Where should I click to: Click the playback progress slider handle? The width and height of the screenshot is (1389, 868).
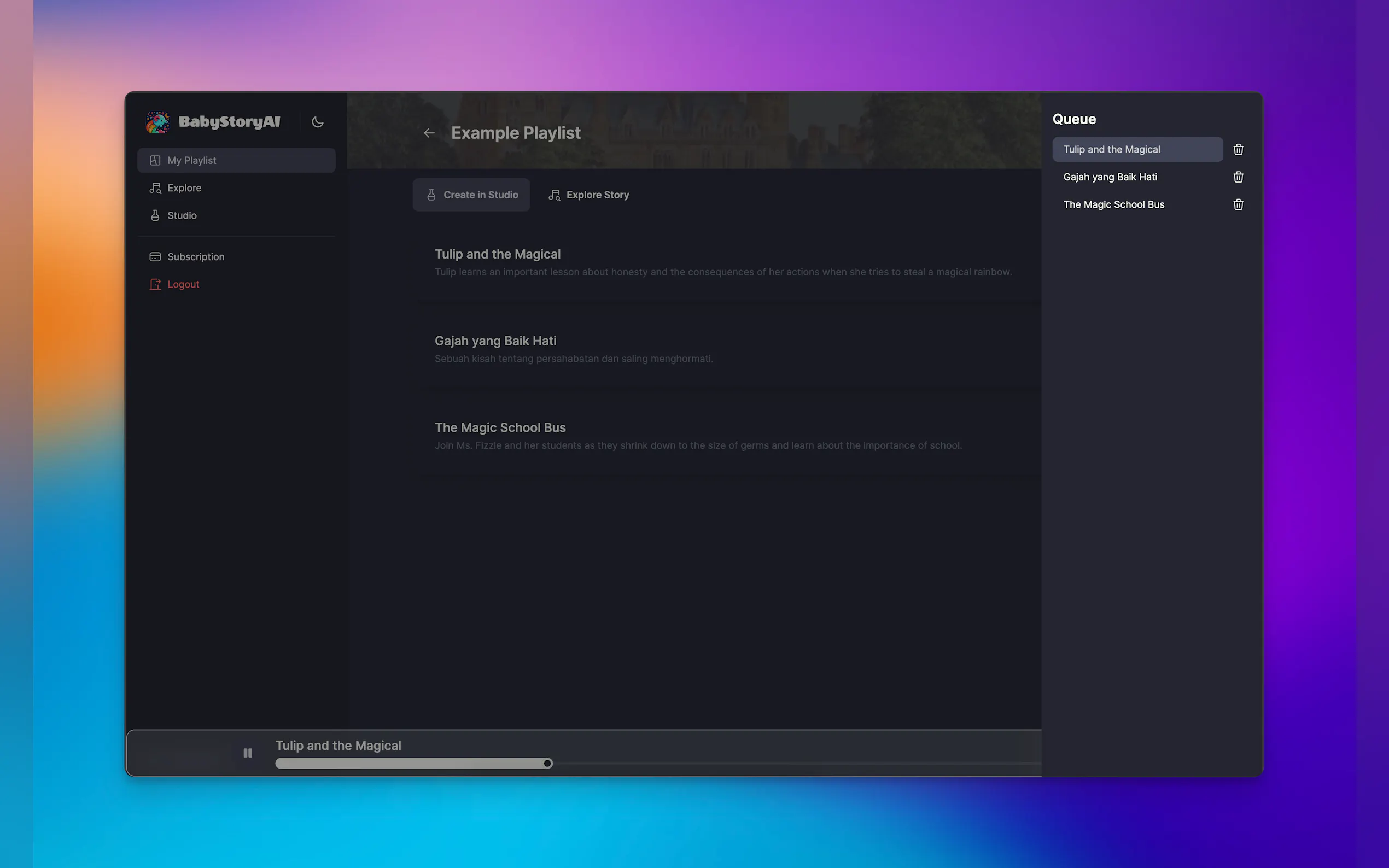coord(548,764)
